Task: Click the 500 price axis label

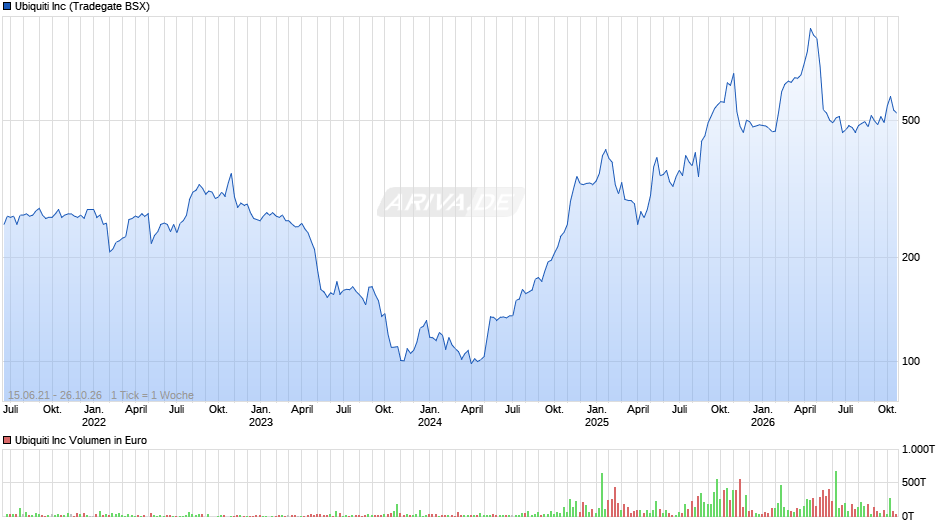Action: tap(911, 121)
